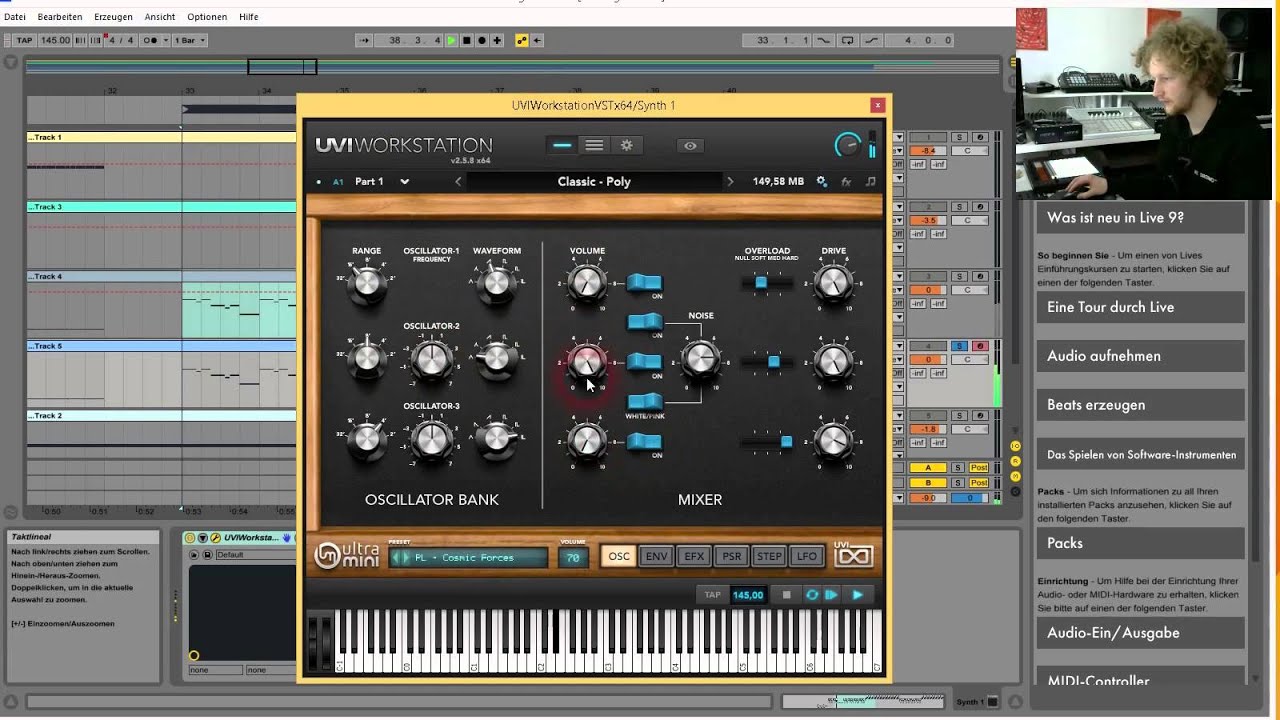Toggle the Live loop switch in toolbar

click(x=847, y=40)
